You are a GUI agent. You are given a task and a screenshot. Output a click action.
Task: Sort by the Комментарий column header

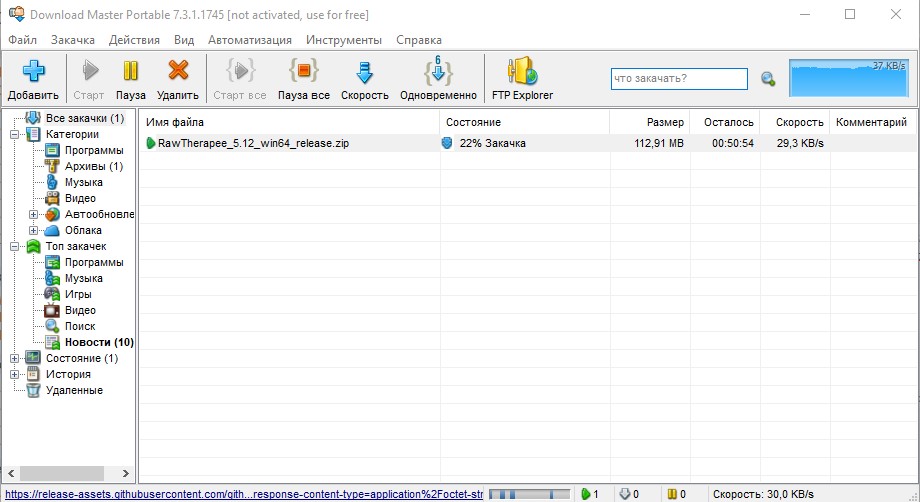pos(872,123)
